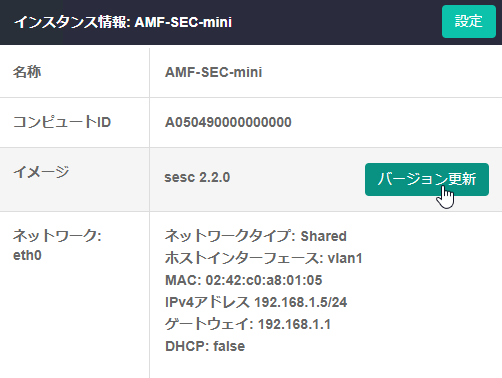The width and height of the screenshot is (502, 378).
Task: Select the ゲートウェイ: 192.168.1.1 line
Action: [248, 324]
